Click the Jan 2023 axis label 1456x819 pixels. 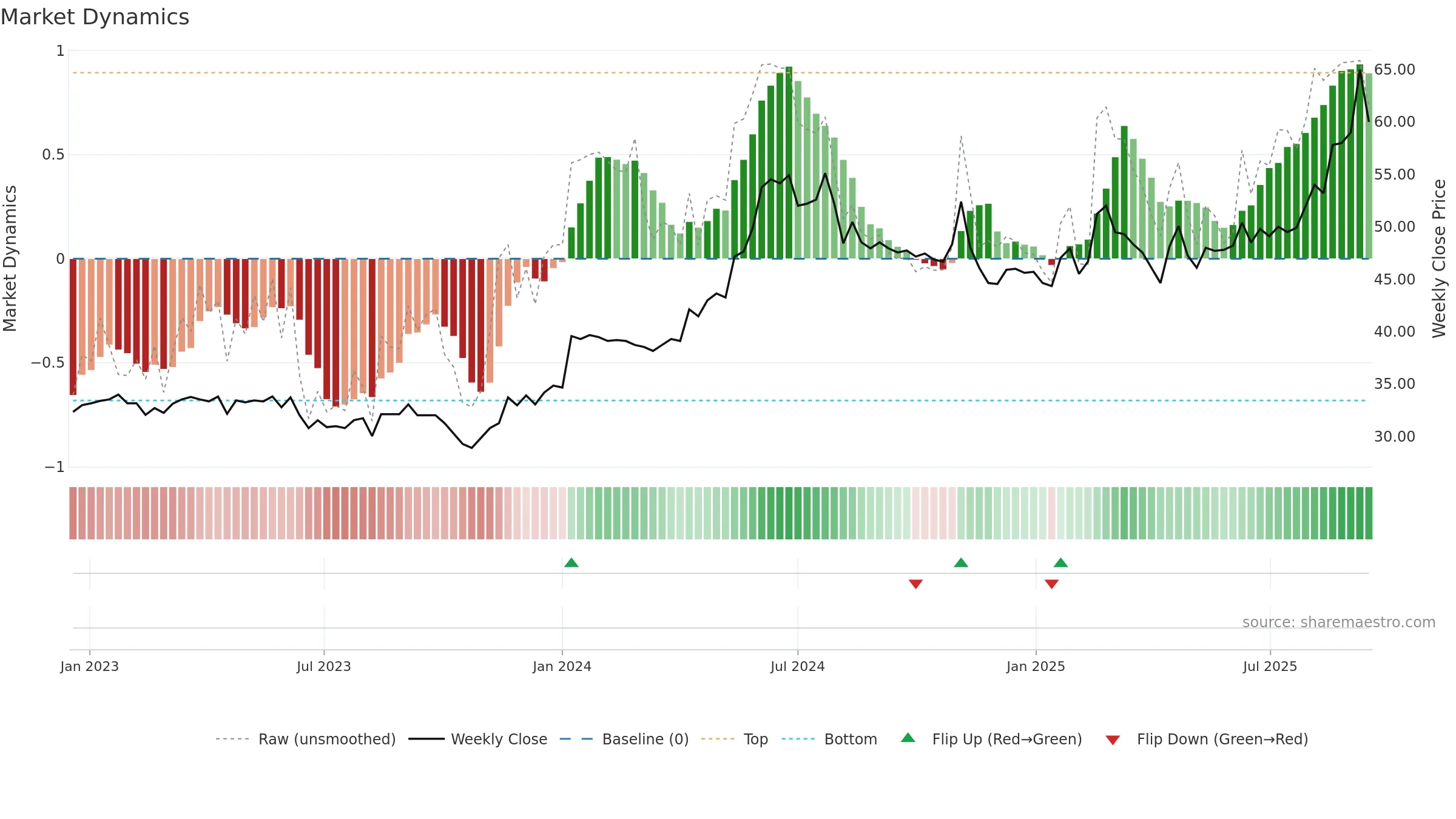[90, 666]
